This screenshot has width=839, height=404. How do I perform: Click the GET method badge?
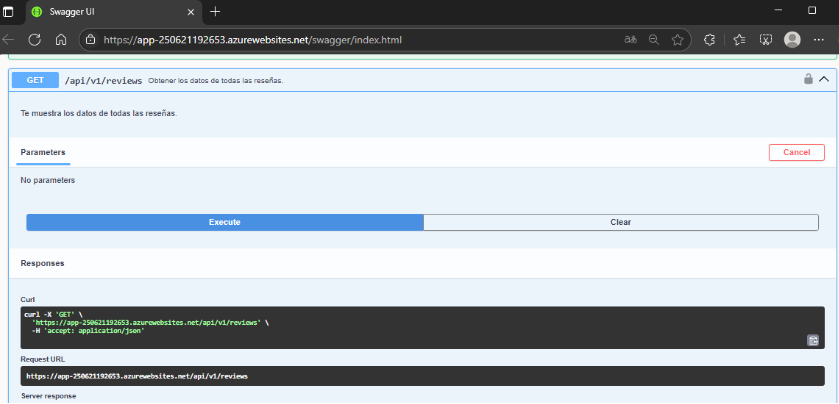click(35, 80)
